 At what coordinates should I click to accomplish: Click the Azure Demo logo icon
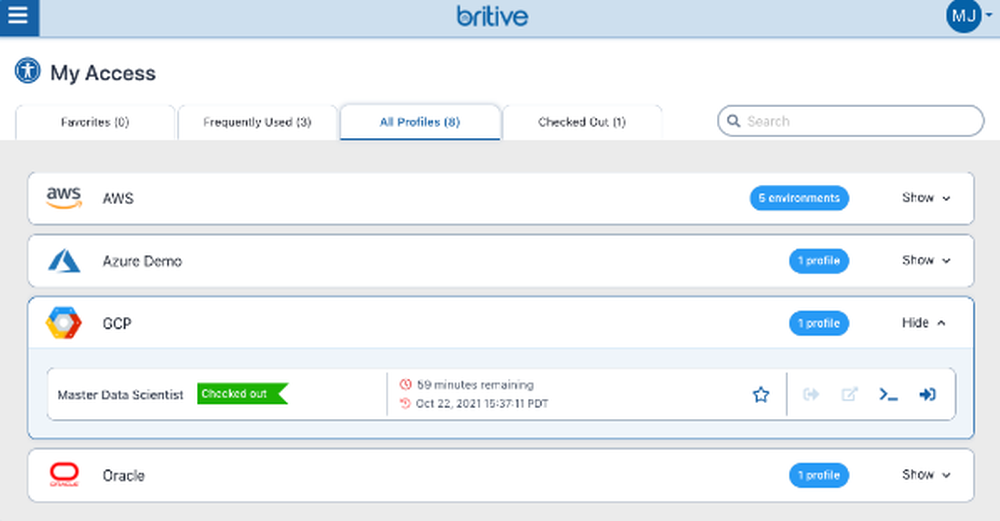[x=64, y=261]
